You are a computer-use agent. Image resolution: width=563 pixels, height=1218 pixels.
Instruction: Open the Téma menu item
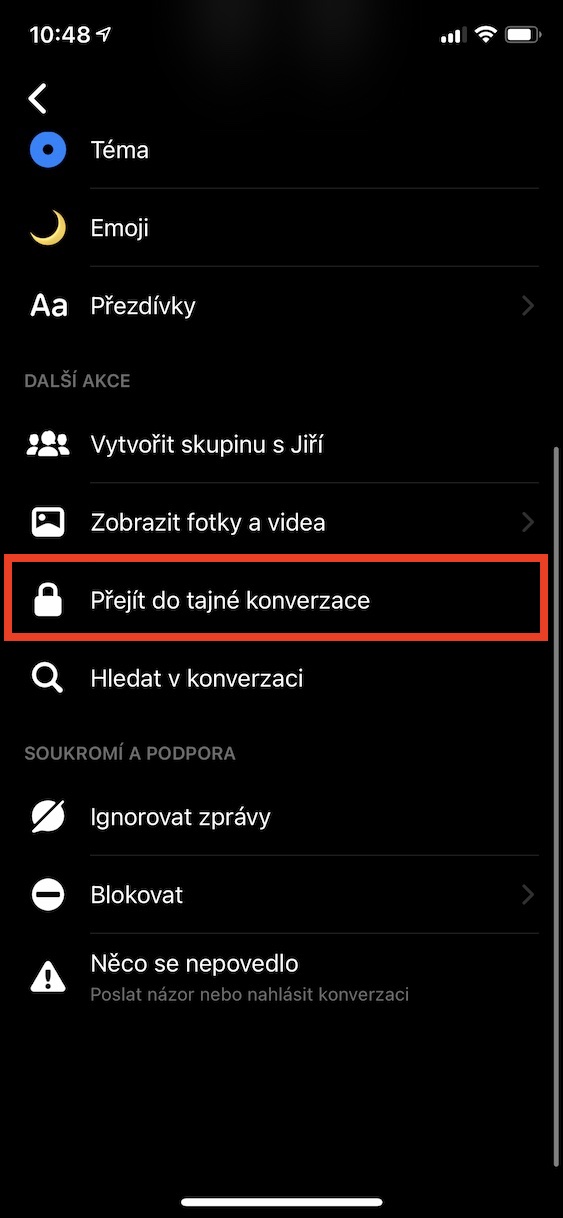(x=281, y=150)
